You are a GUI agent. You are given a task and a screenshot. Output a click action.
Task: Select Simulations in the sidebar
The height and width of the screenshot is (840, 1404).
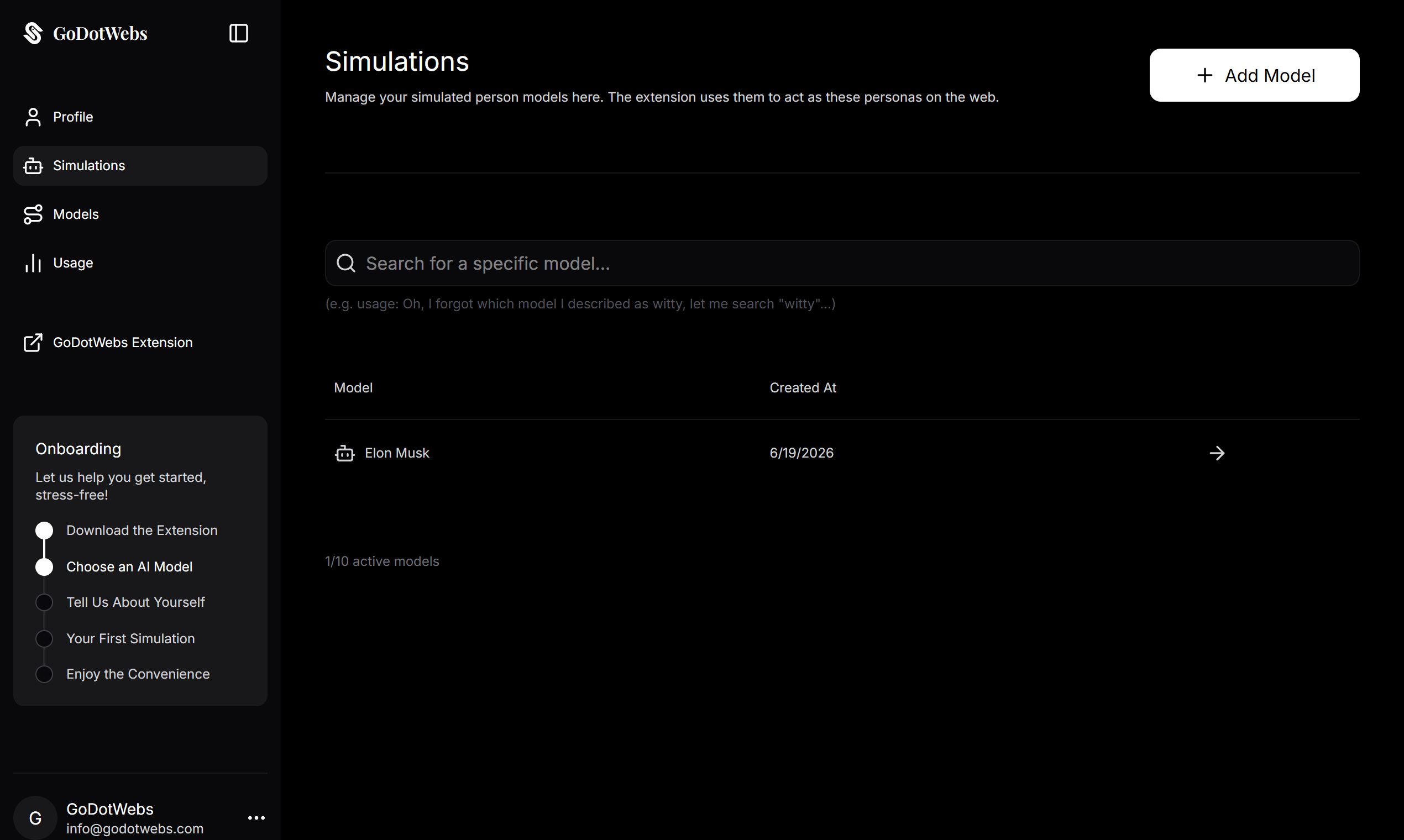(140, 166)
